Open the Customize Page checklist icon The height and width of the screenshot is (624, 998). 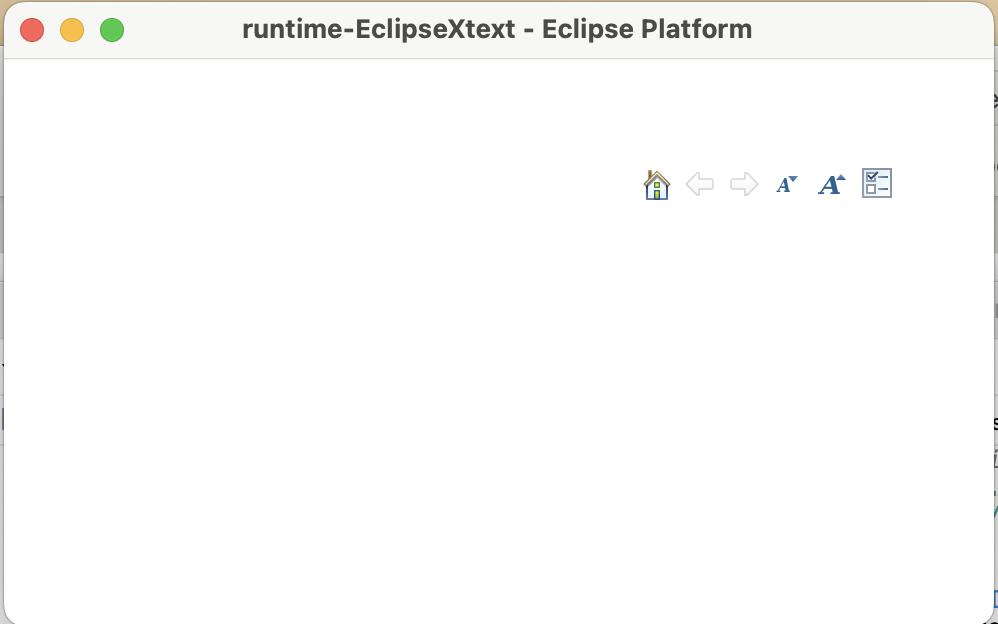(x=876, y=183)
